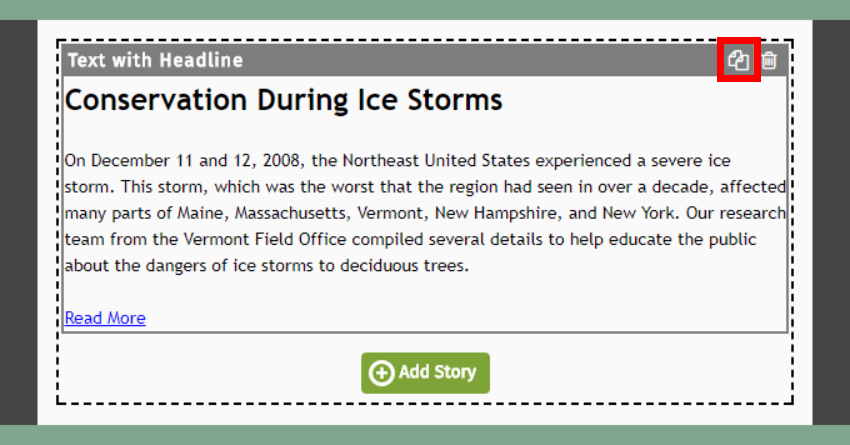Click empty space right of Read More
The height and width of the screenshot is (445, 850).
[466, 318]
